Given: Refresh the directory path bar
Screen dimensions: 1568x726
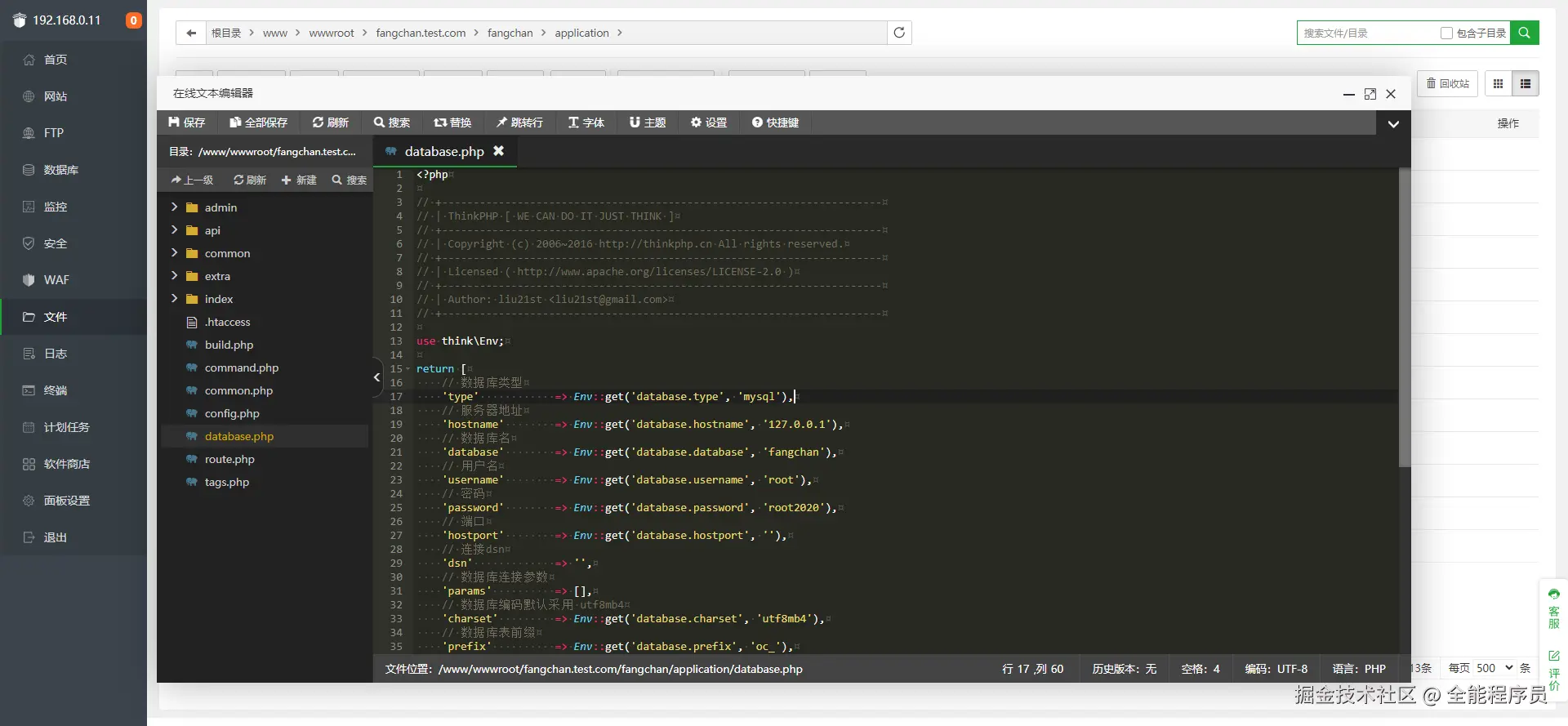Looking at the screenshot, I should click(x=899, y=33).
